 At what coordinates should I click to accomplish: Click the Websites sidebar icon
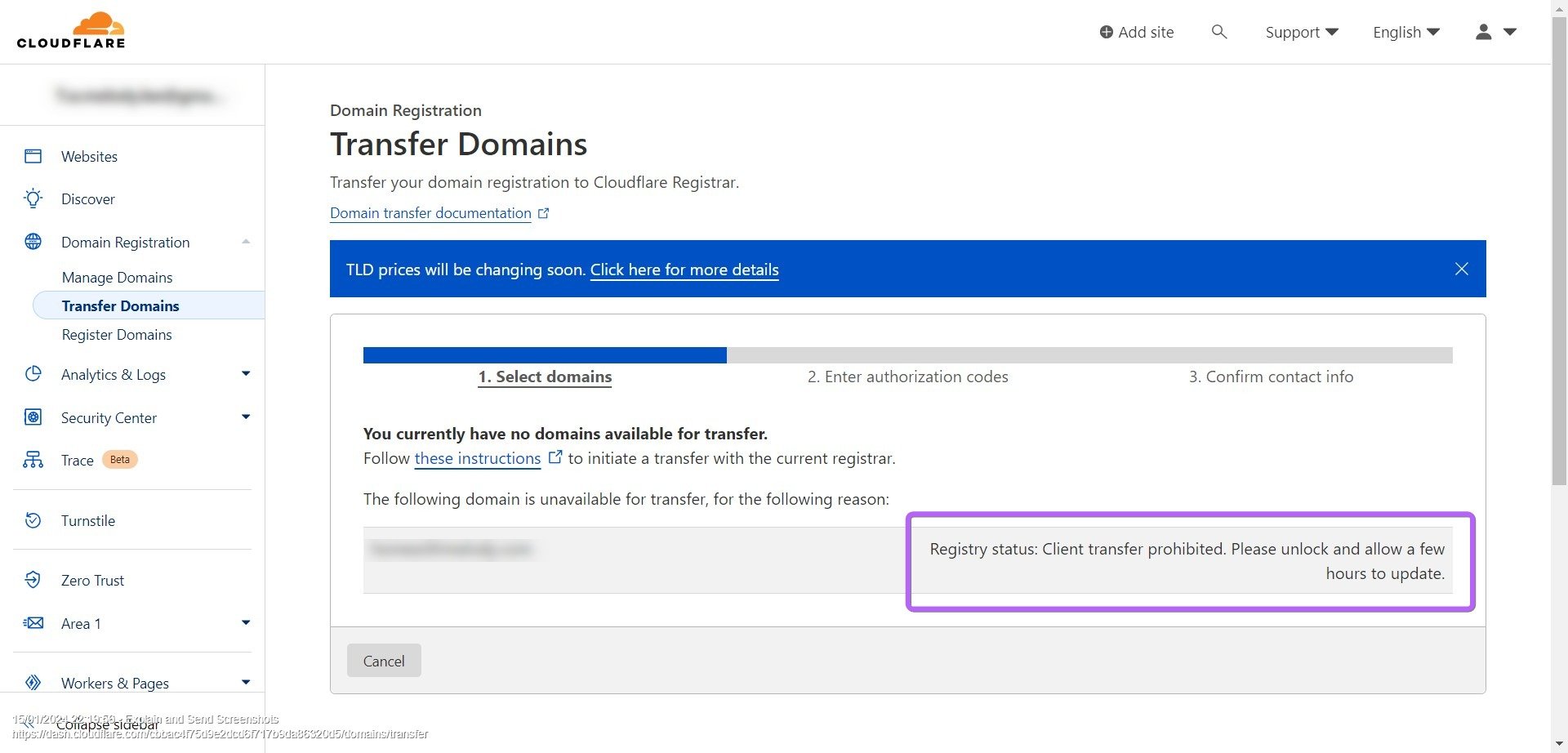tap(33, 156)
